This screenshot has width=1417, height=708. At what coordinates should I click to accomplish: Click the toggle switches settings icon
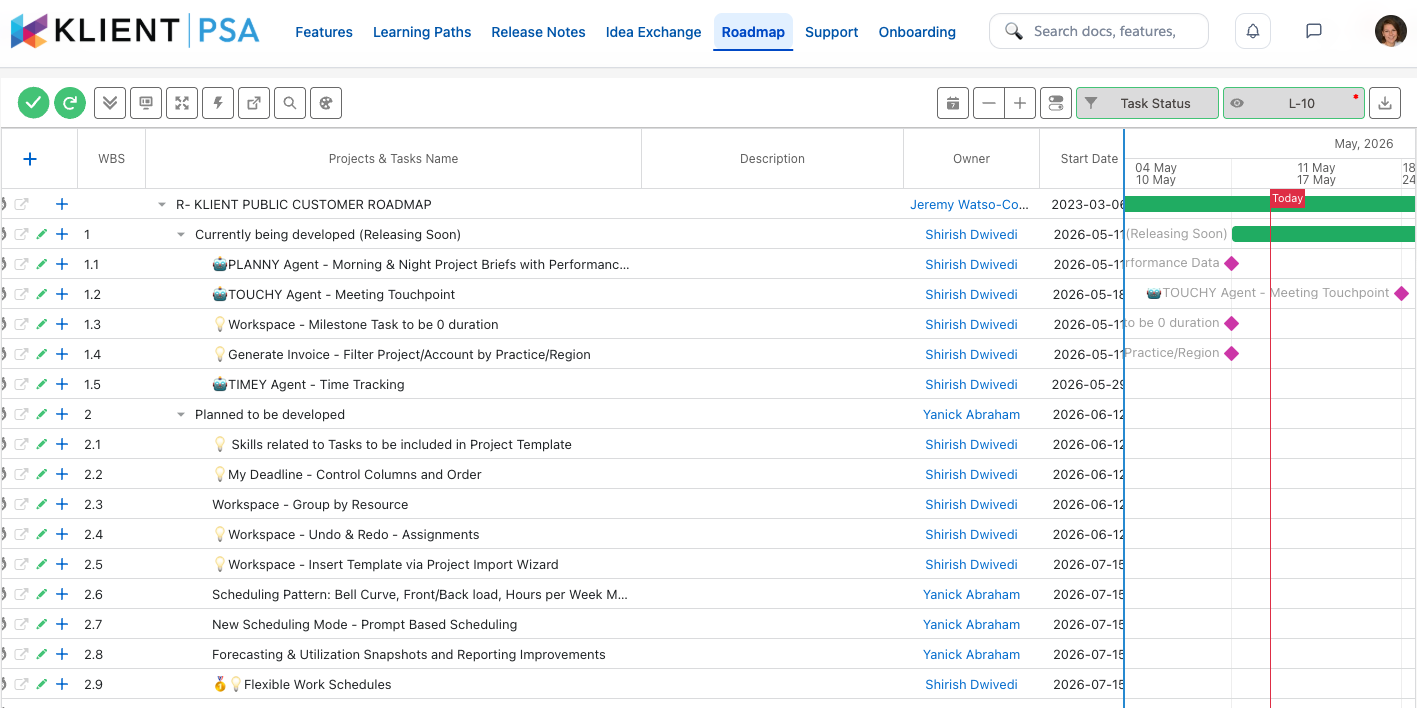[1056, 103]
